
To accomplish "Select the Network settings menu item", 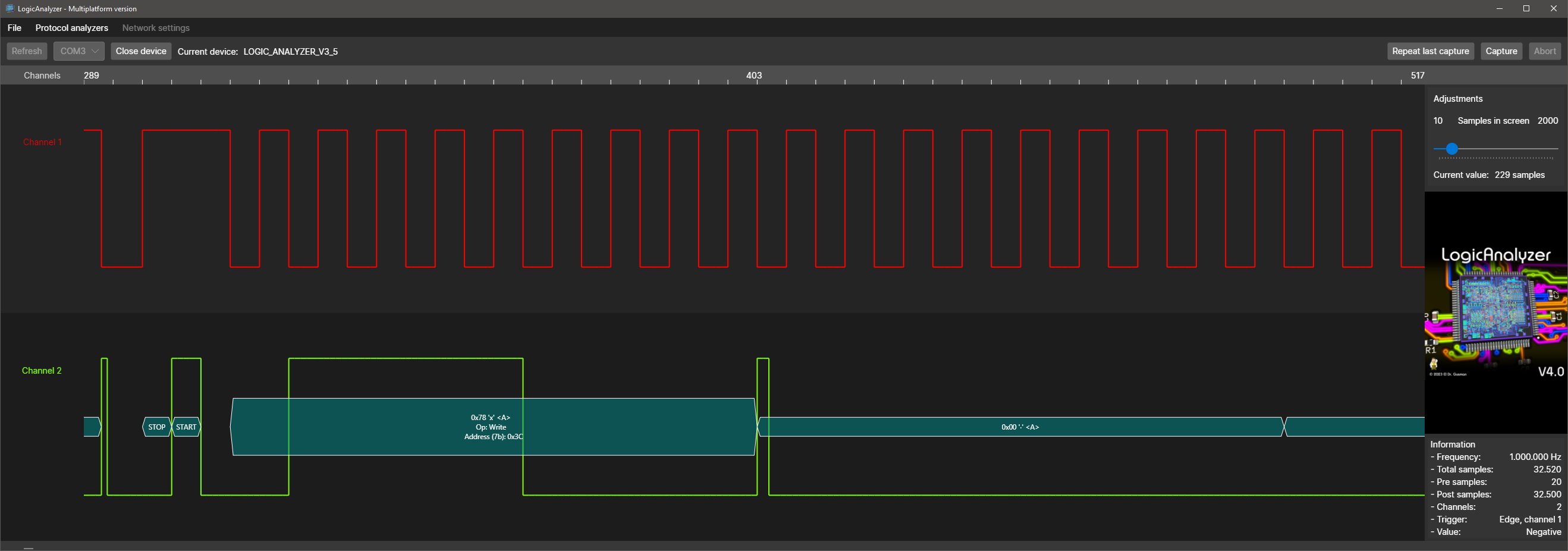I will tap(155, 28).
